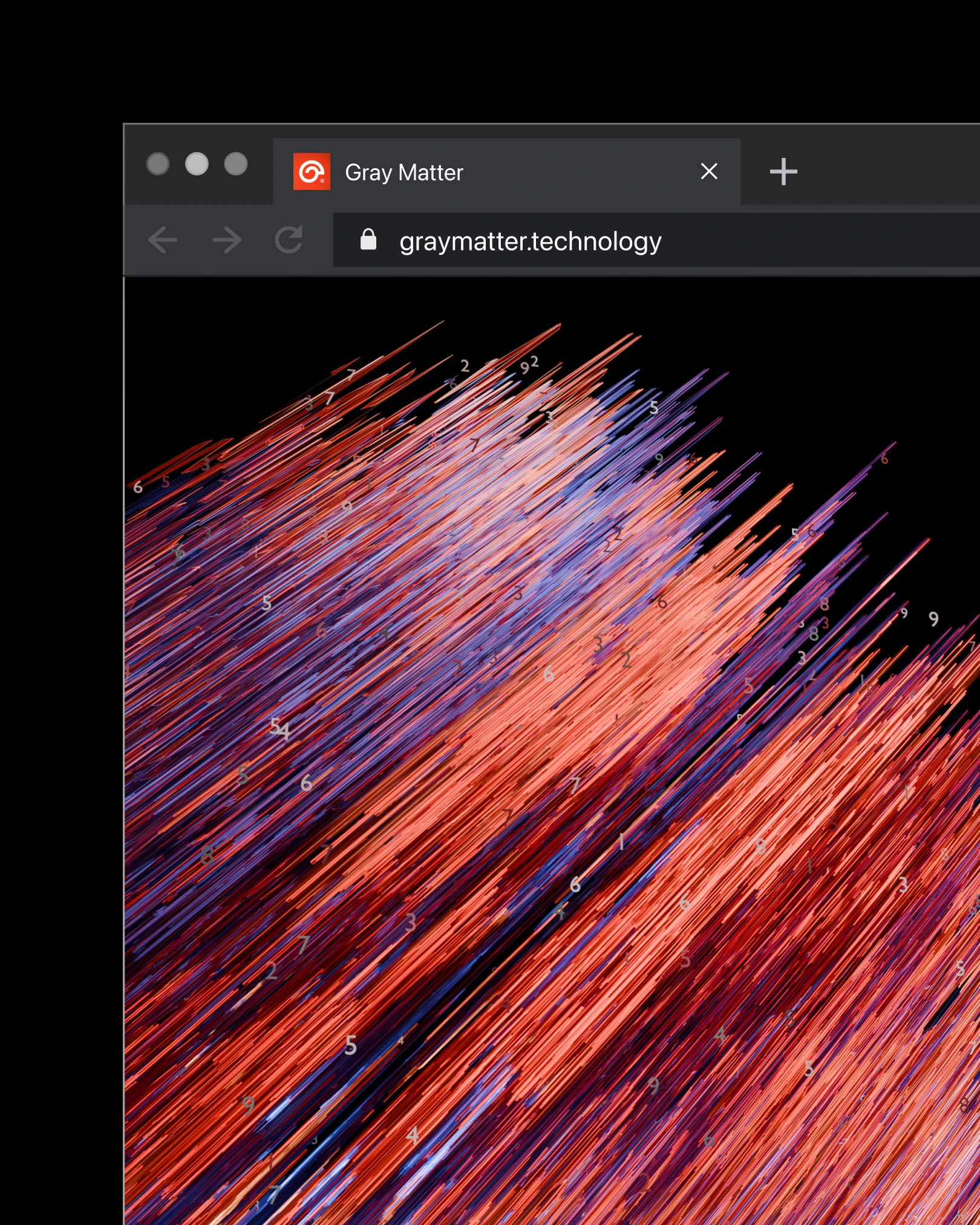Click the lock icon in the address bar
Viewport: 980px width, 1225px height.
(x=368, y=240)
